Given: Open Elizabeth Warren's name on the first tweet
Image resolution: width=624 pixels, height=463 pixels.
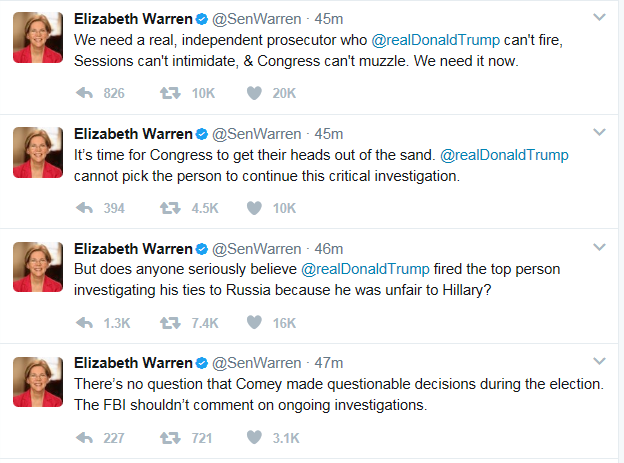Looking at the screenshot, I should point(133,19).
